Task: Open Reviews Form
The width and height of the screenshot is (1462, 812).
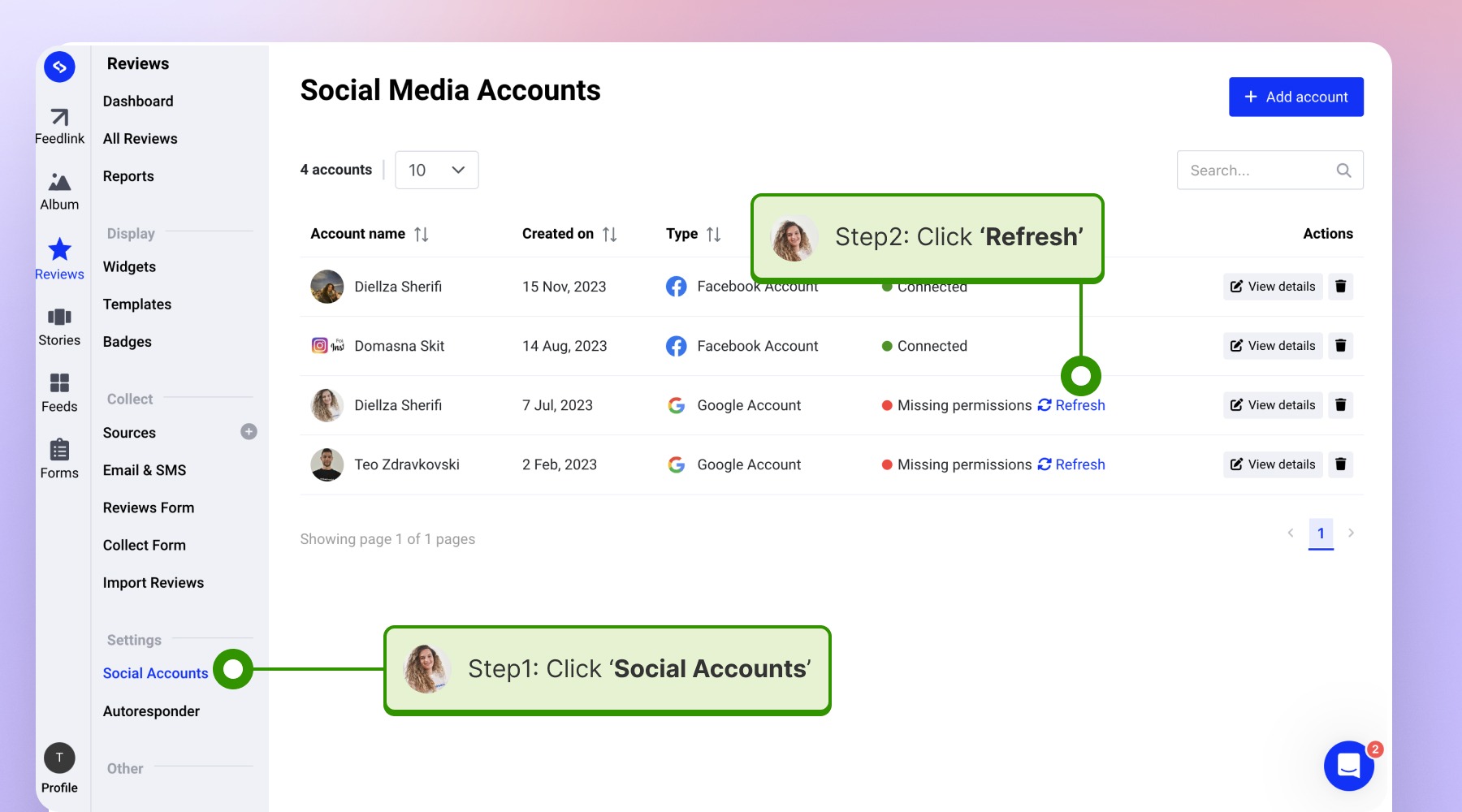Action: (x=149, y=508)
